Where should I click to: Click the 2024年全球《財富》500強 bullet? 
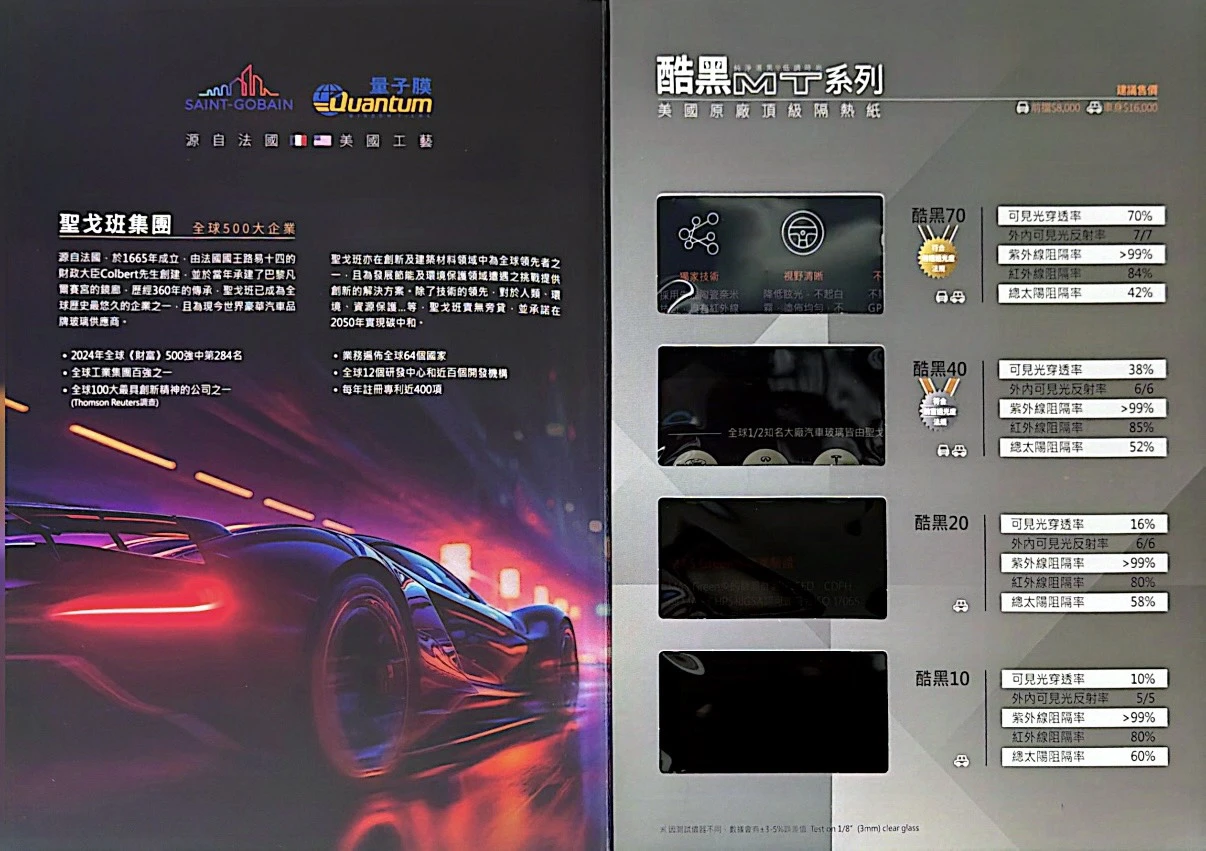pos(151,355)
